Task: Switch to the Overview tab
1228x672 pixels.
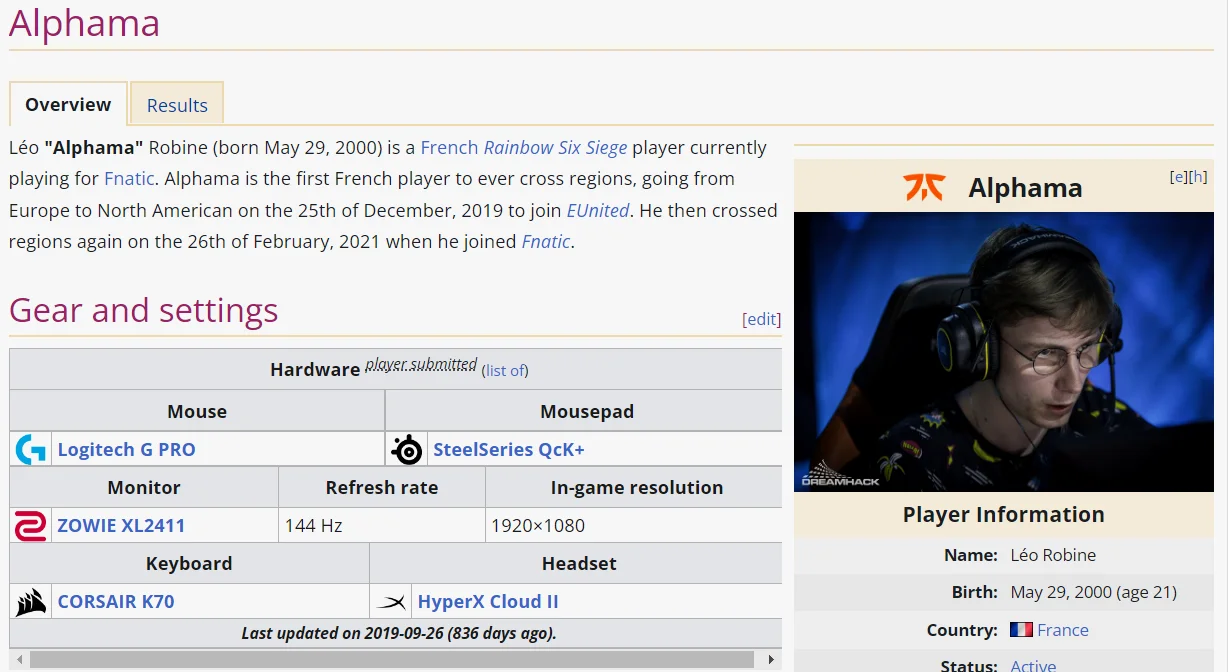Action: (68, 104)
